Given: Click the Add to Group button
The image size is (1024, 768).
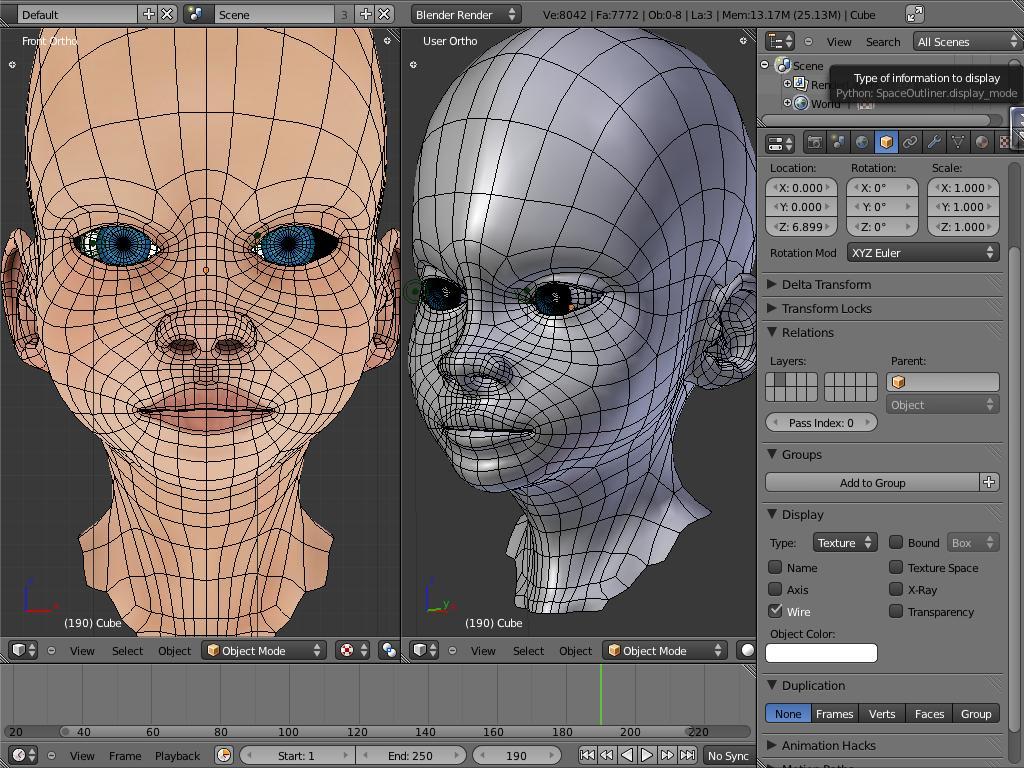Looking at the screenshot, I should pyautogui.click(x=872, y=483).
